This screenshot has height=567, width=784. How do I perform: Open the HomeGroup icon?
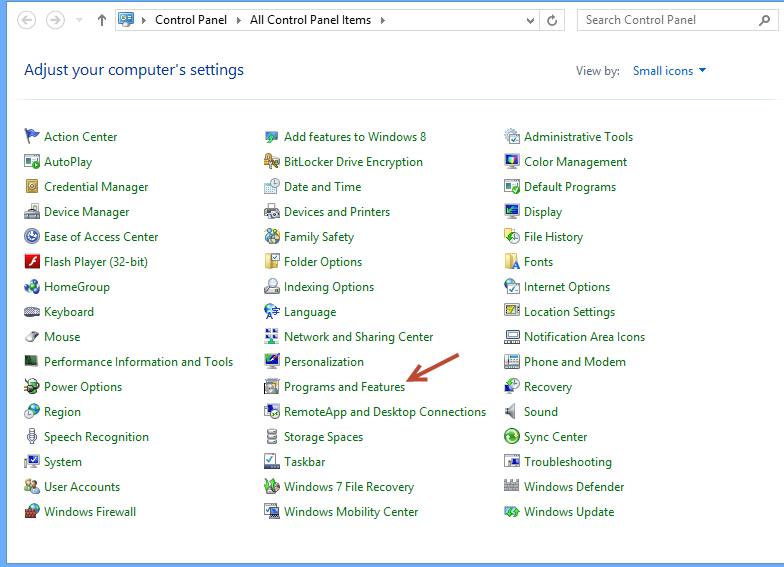[x=32, y=286]
